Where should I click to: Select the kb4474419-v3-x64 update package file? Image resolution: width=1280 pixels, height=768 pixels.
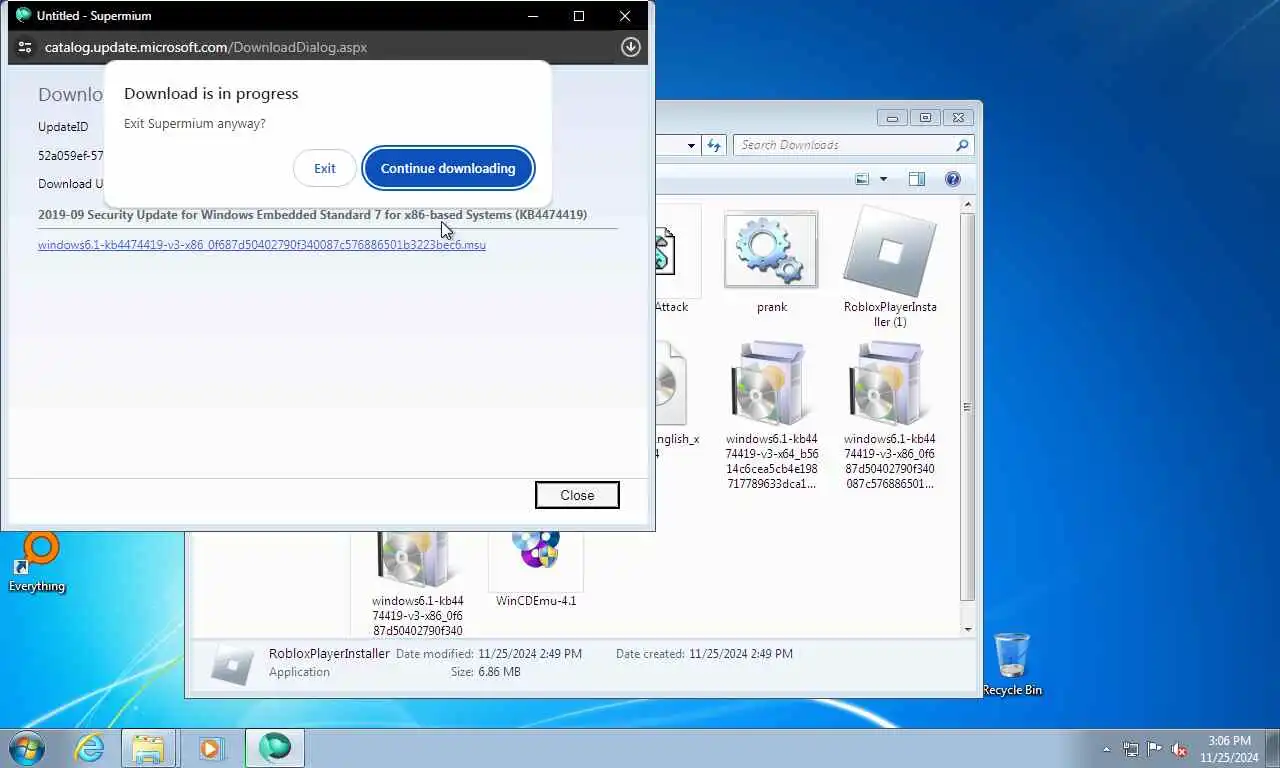coord(771,415)
